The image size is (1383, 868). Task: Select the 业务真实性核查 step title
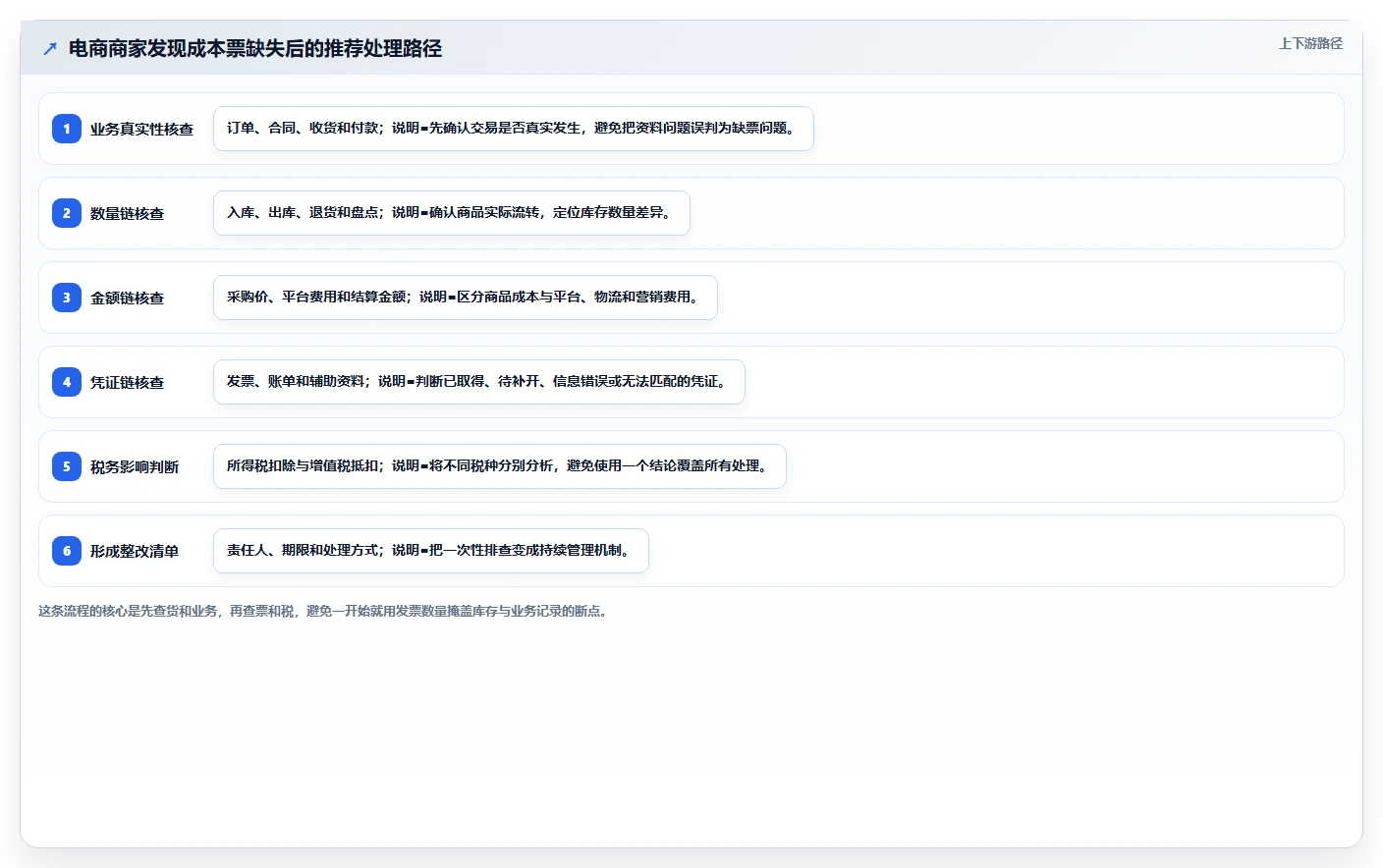click(x=141, y=129)
